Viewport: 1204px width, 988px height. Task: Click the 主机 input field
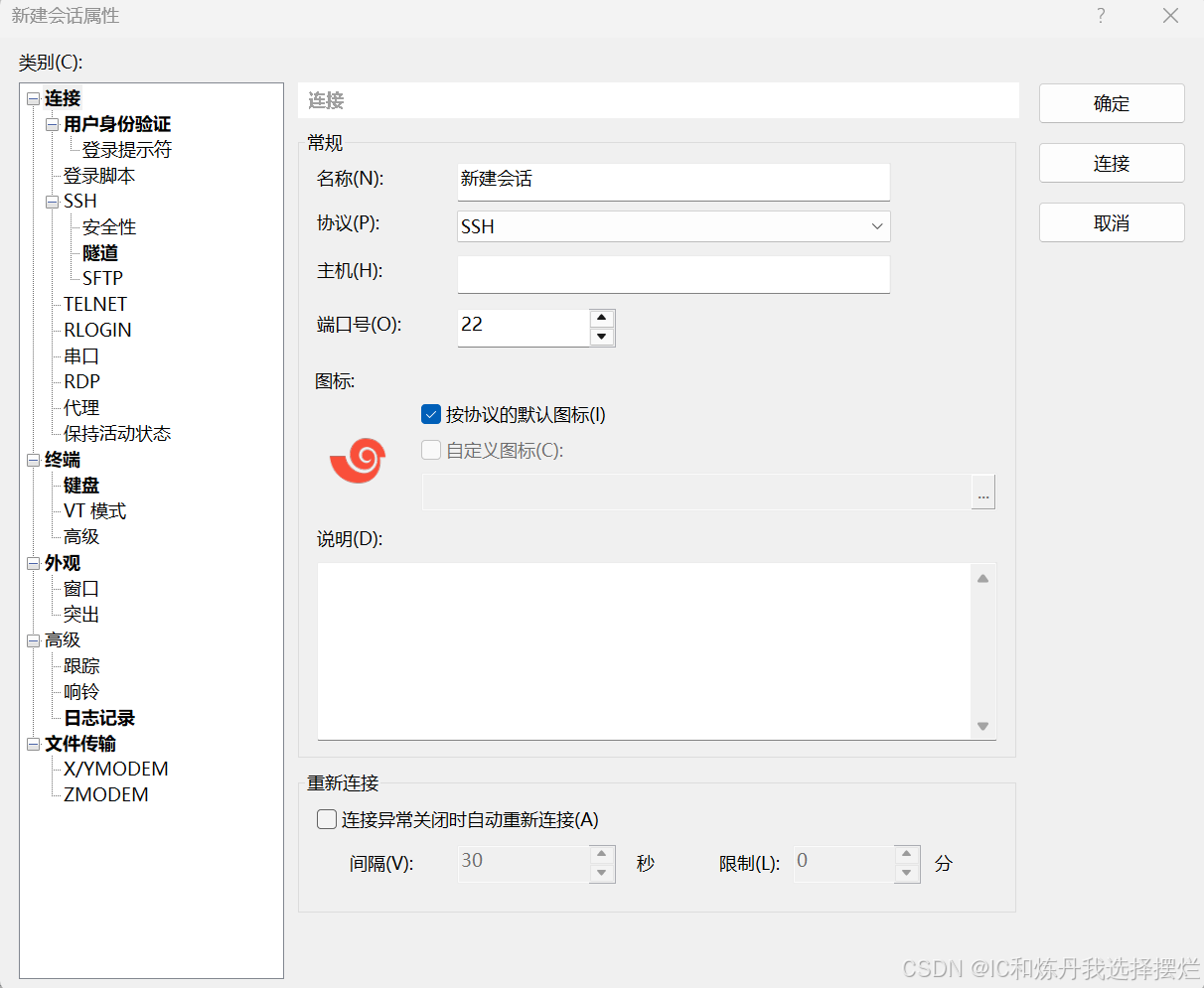(x=674, y=274)
